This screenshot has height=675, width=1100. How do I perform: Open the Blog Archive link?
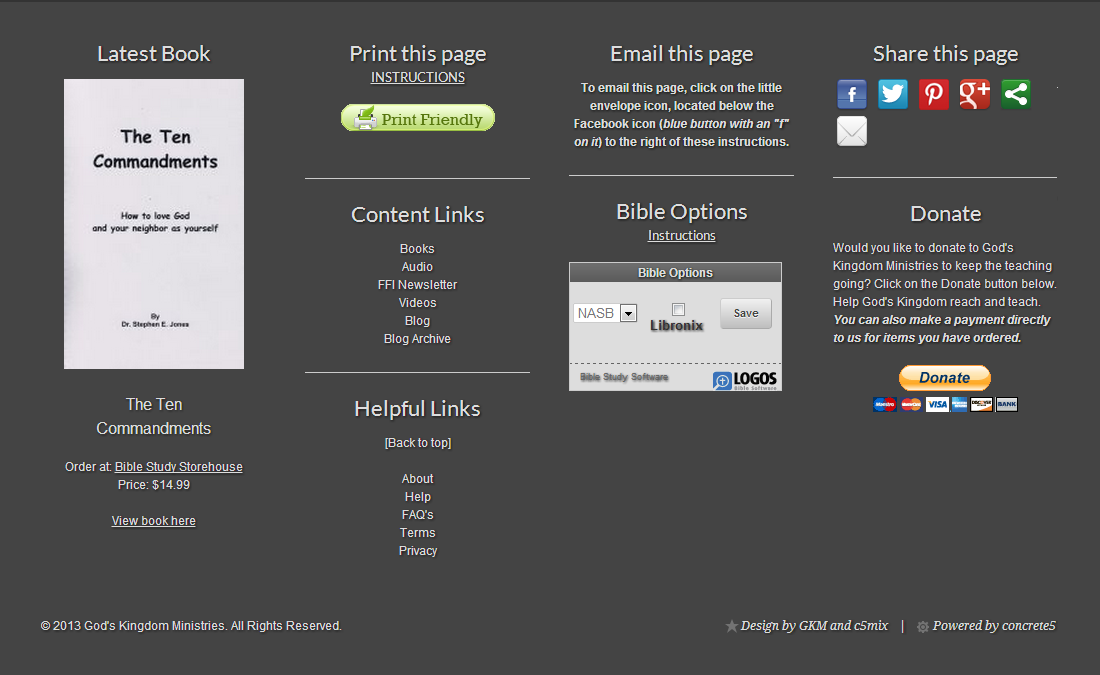tap(417, 339)
